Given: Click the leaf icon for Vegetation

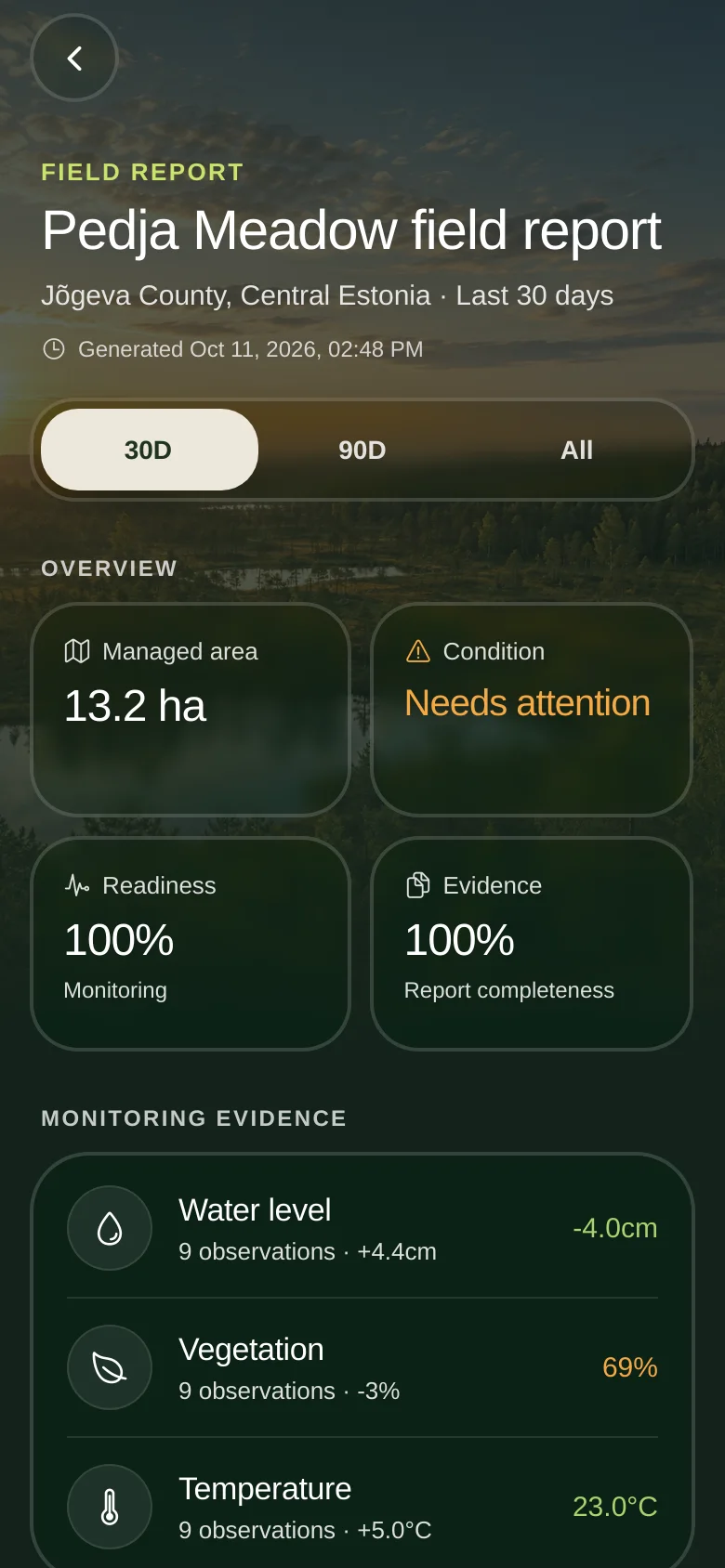Looking at the screenshot, I should [x=110, y=1367].
